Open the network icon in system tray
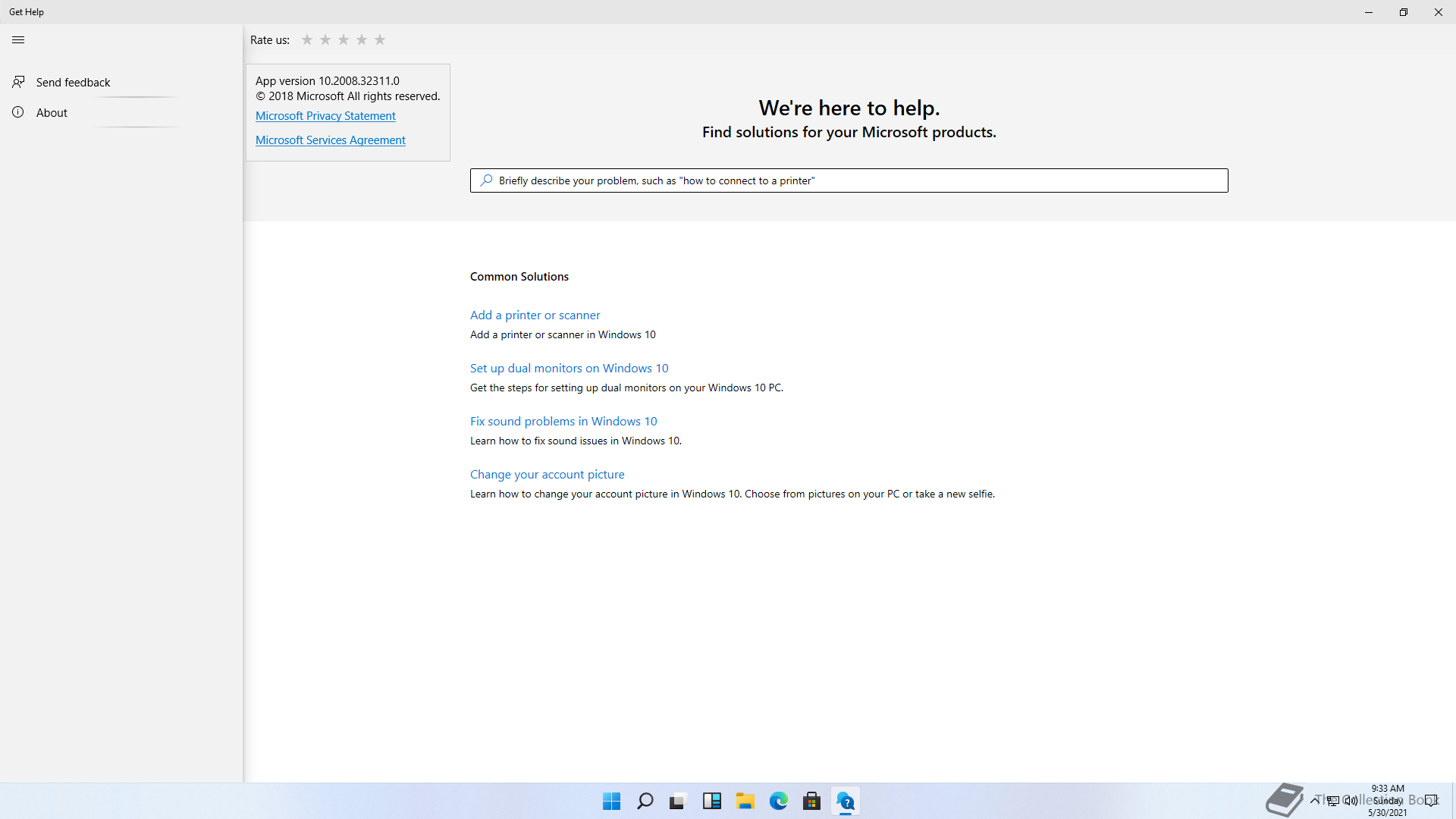Image resolution: width=1456 pixels, height=819 pixels. tap(1332, 800)
